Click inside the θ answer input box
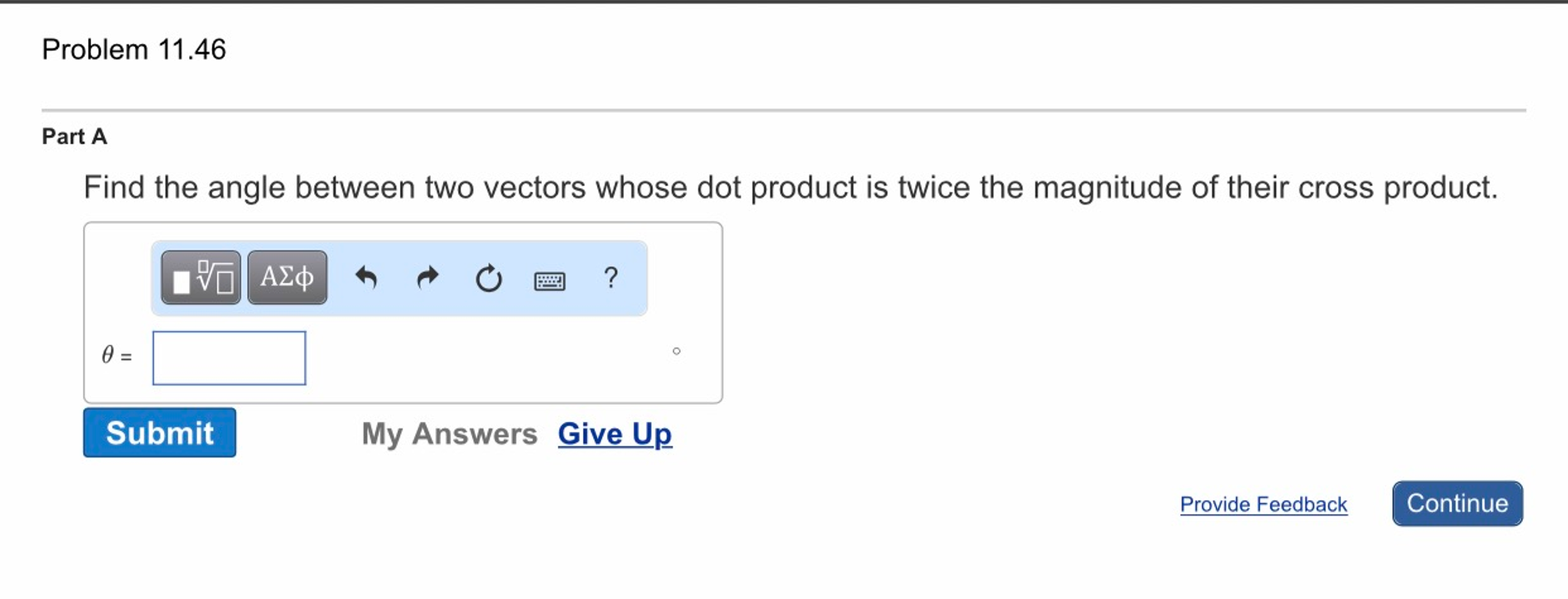The width and height of the screenshot is (1568, 599). pyautogui.click(x=228, y=357)
